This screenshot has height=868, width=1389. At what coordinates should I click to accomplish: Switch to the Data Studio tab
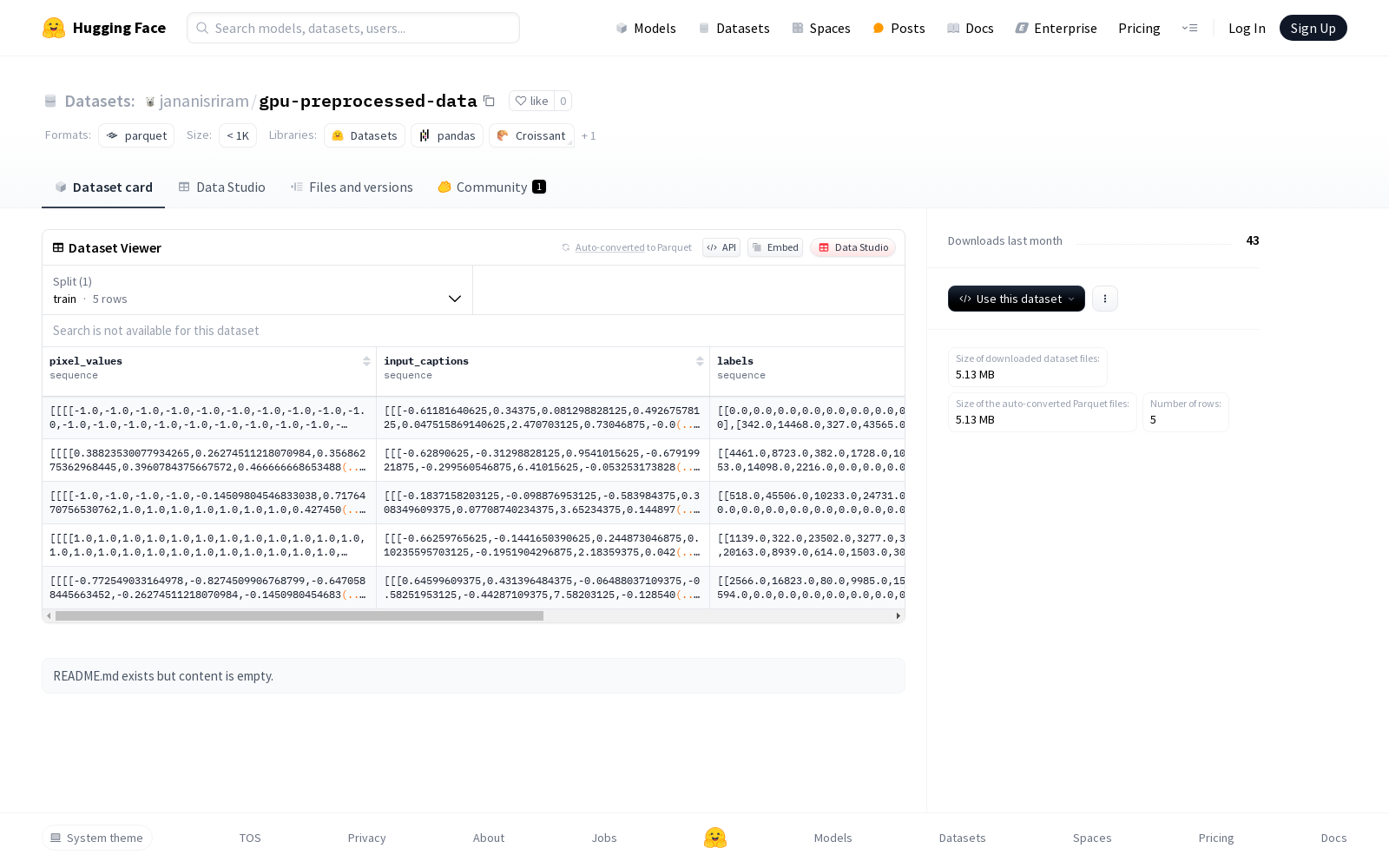(x=222, y=187)
